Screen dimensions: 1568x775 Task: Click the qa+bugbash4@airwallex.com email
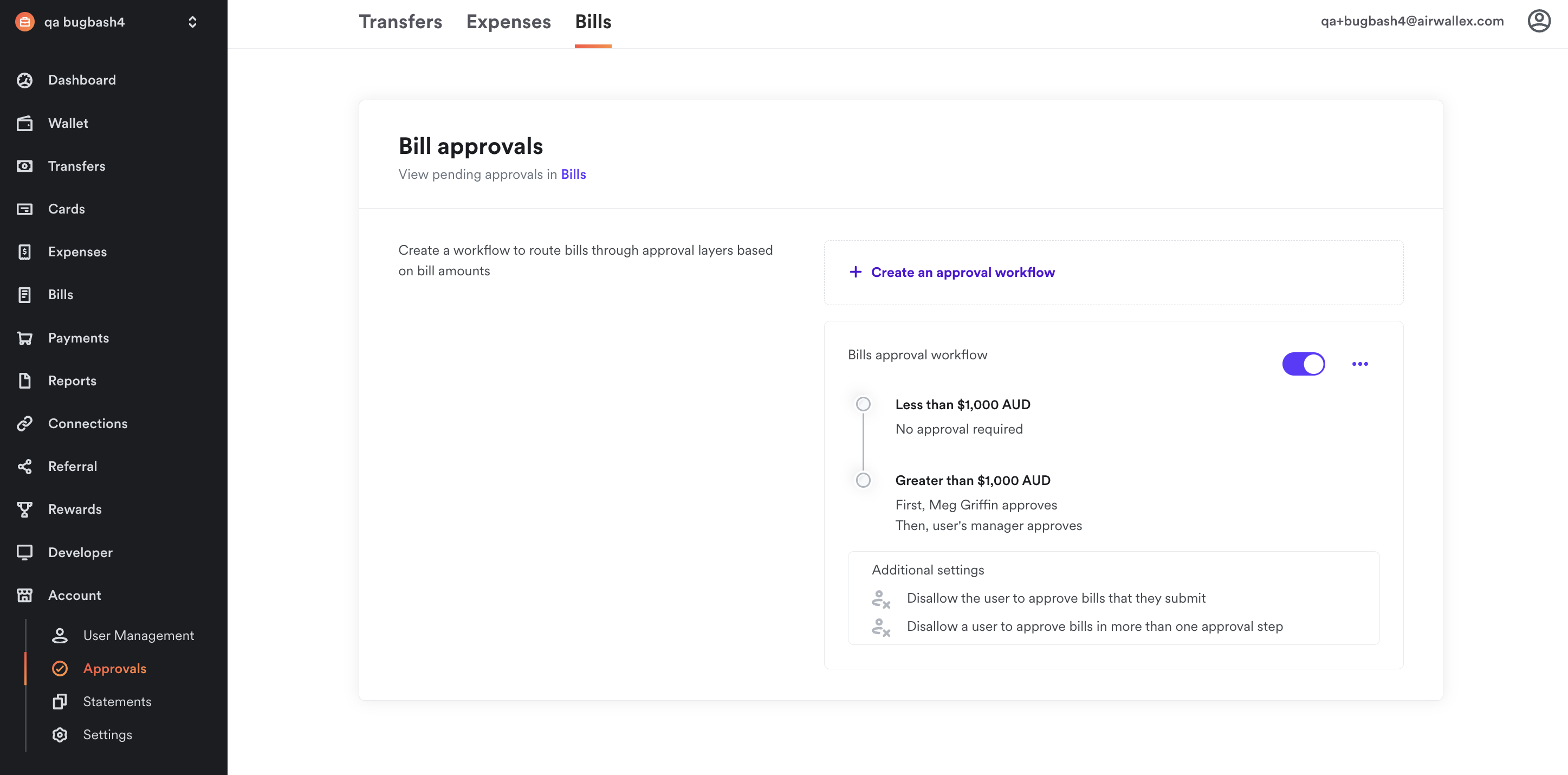[x=1411, y=21]
